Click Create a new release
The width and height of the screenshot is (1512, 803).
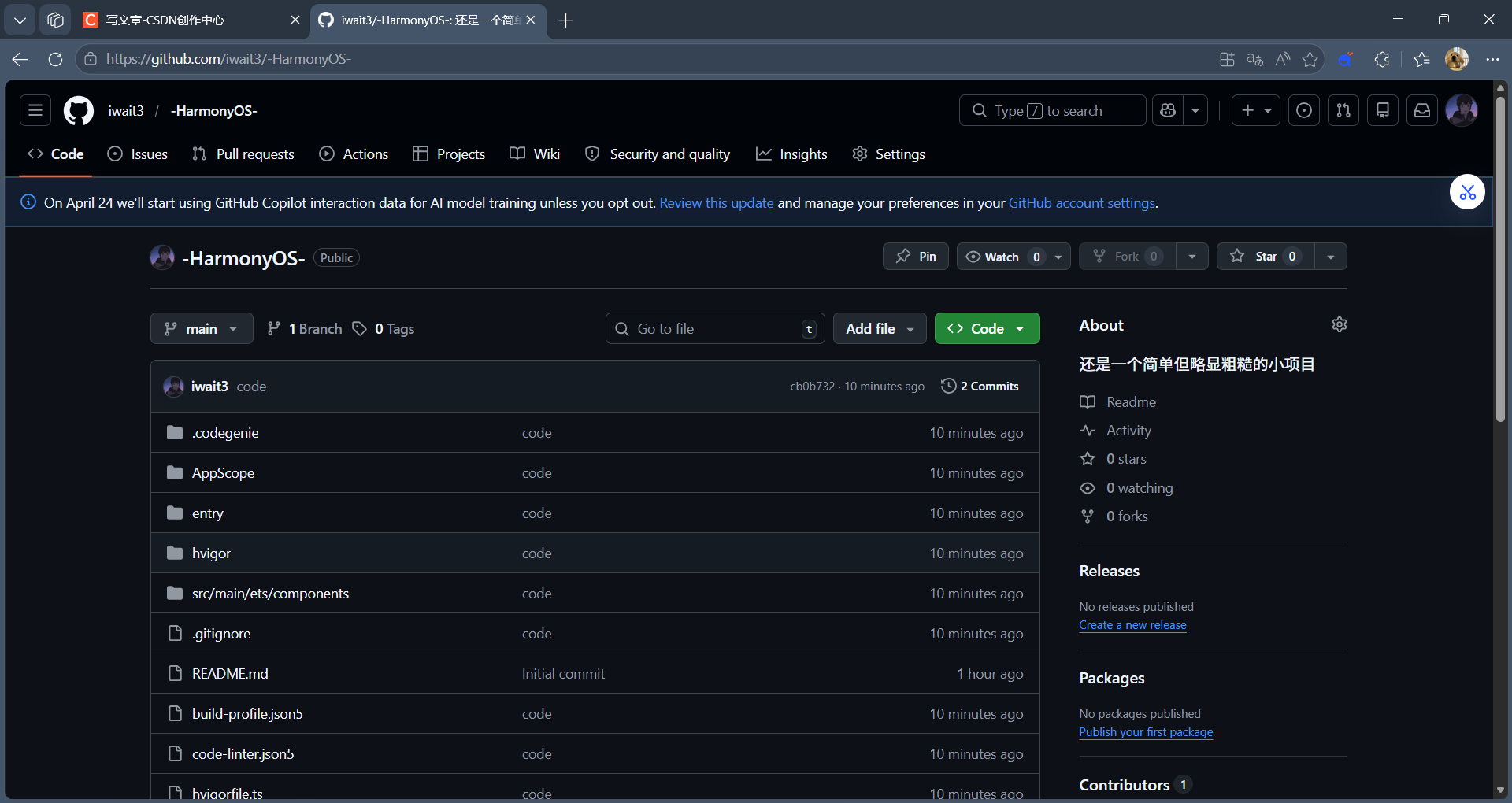[x=1132, y=625]
